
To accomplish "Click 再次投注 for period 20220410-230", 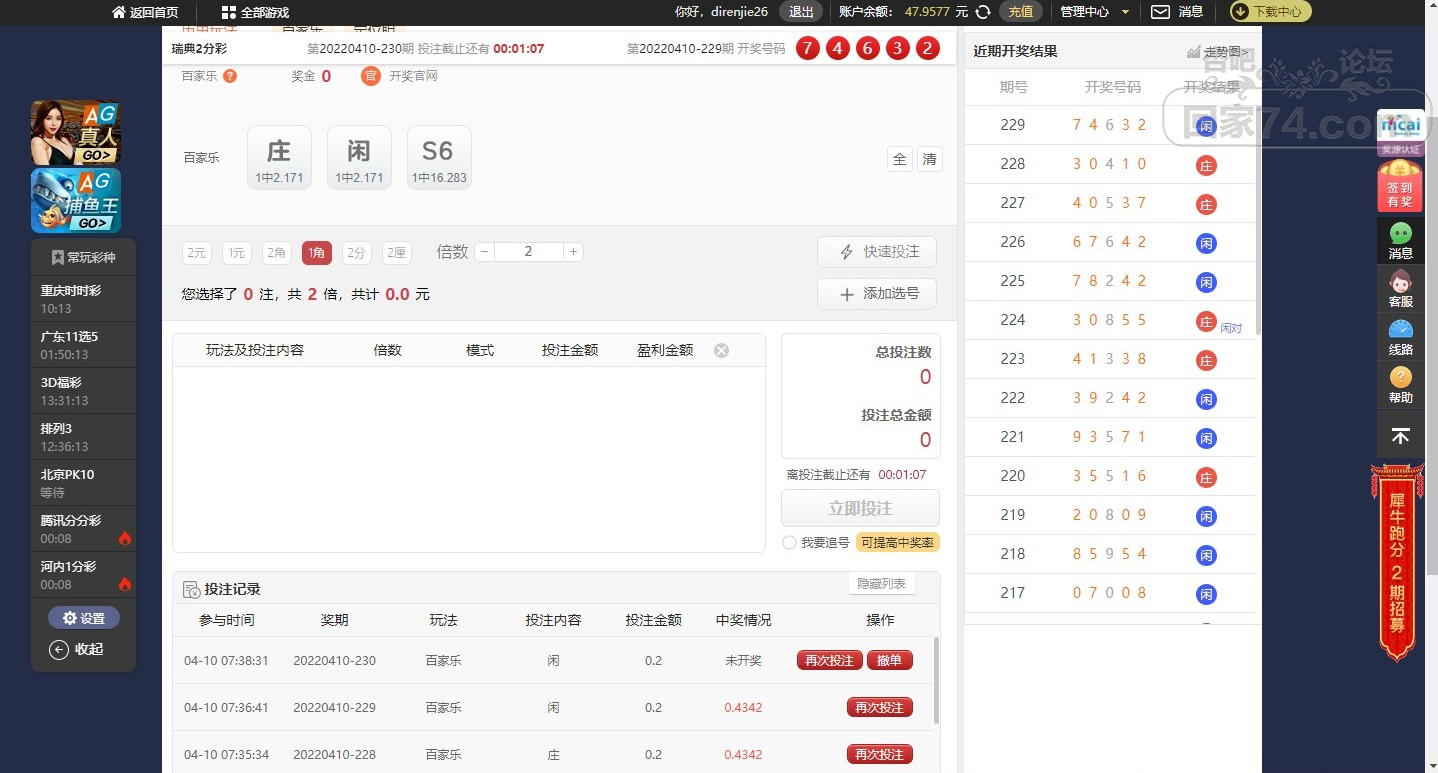I will [x=830, y=660].
